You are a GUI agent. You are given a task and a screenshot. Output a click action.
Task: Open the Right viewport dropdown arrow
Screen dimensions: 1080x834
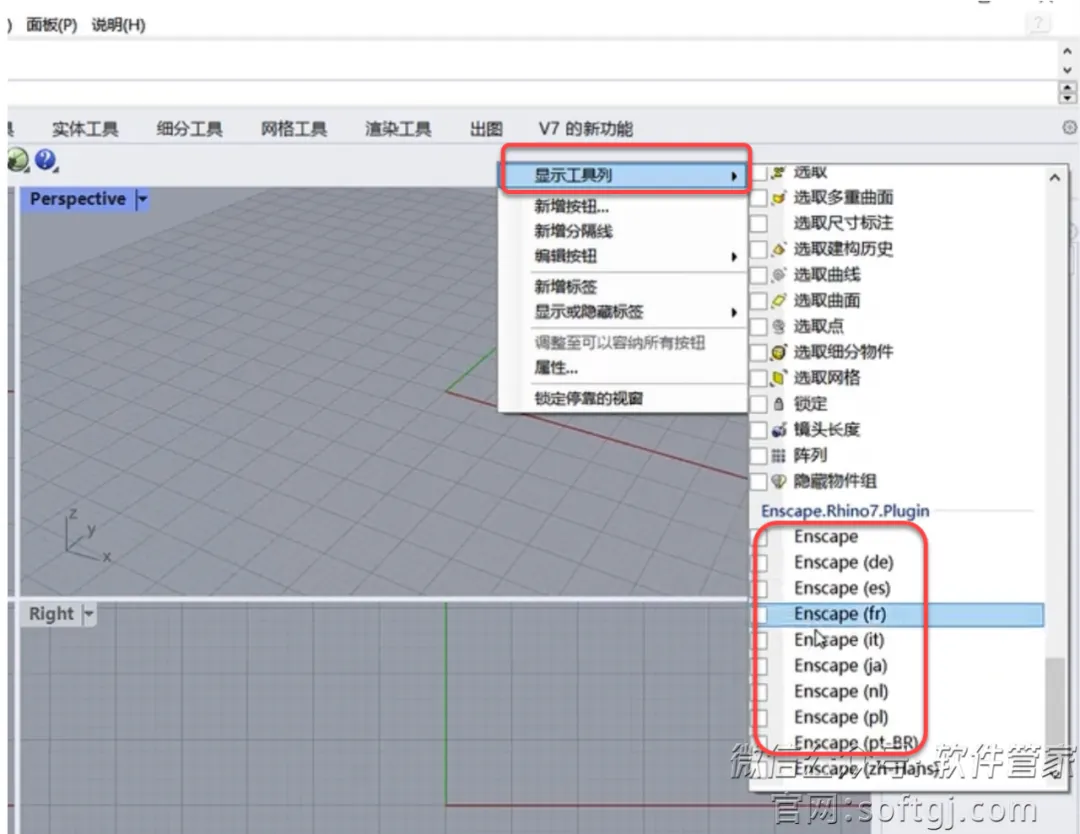pyautogui.click(x=89, y=614)
